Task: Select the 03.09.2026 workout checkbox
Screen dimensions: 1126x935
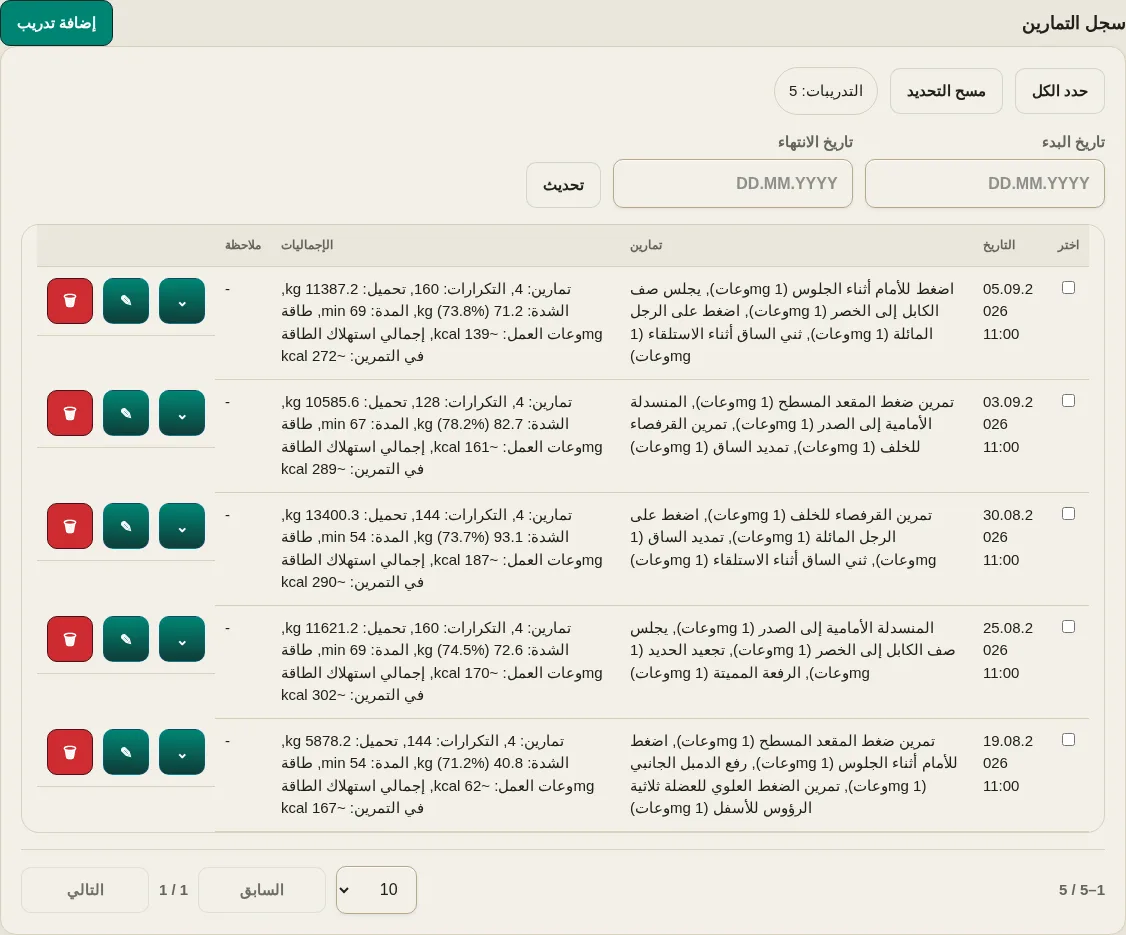Action: click(1069, 400)
